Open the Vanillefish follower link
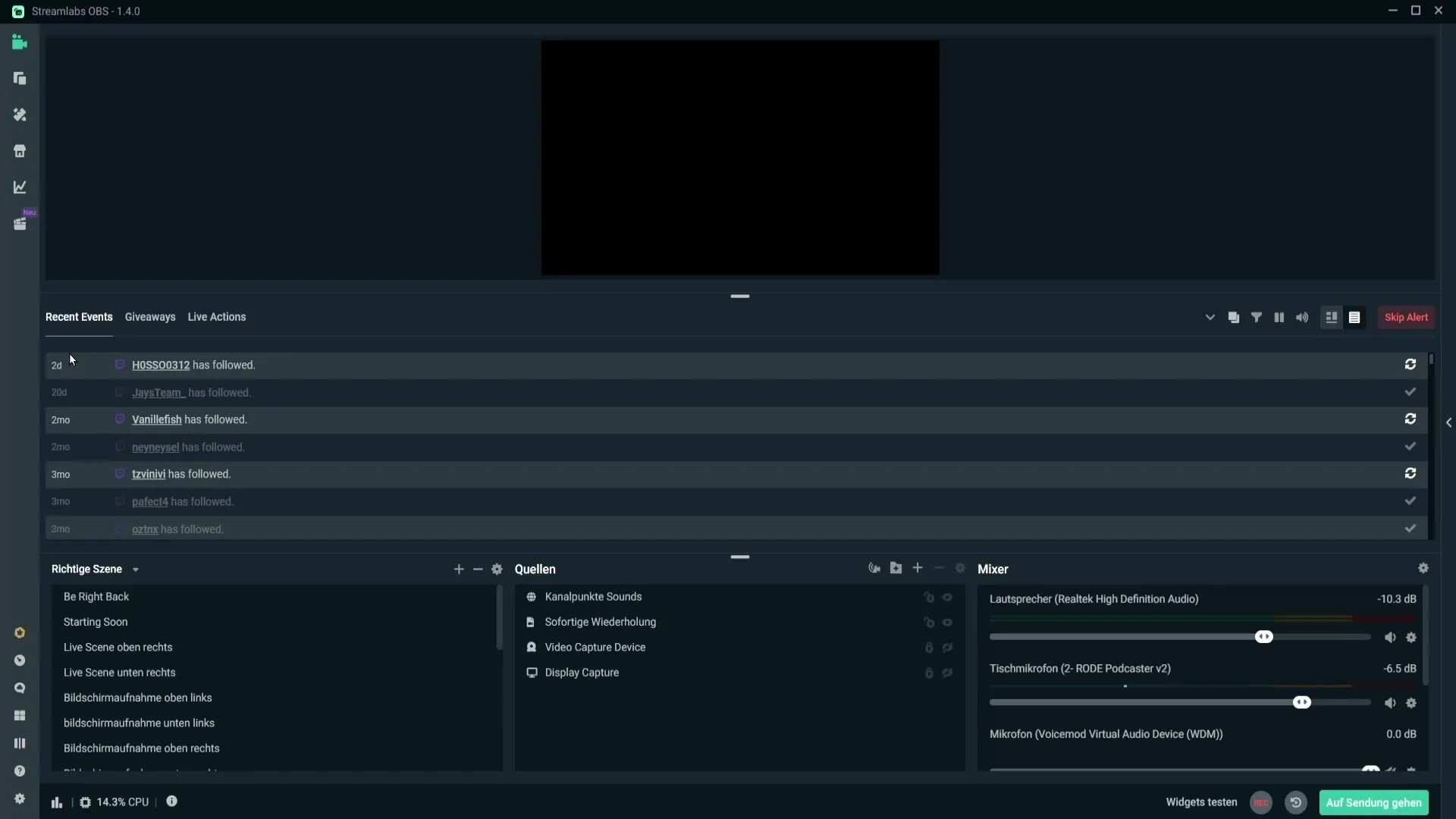The width and height of the screenshot is (1456, 819). click(x=157, y=419)
